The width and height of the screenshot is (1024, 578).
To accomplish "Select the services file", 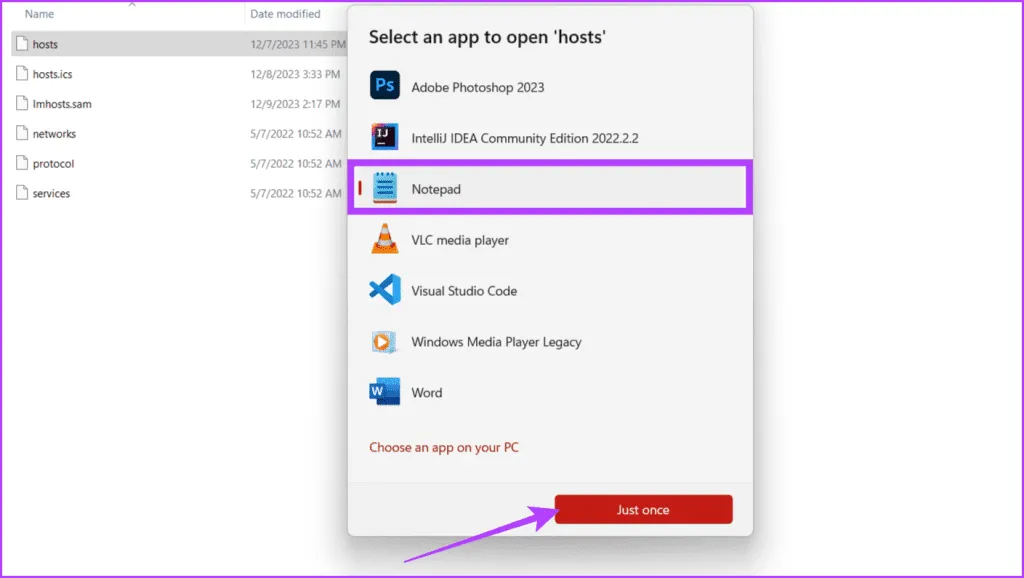I will point(51,194).
